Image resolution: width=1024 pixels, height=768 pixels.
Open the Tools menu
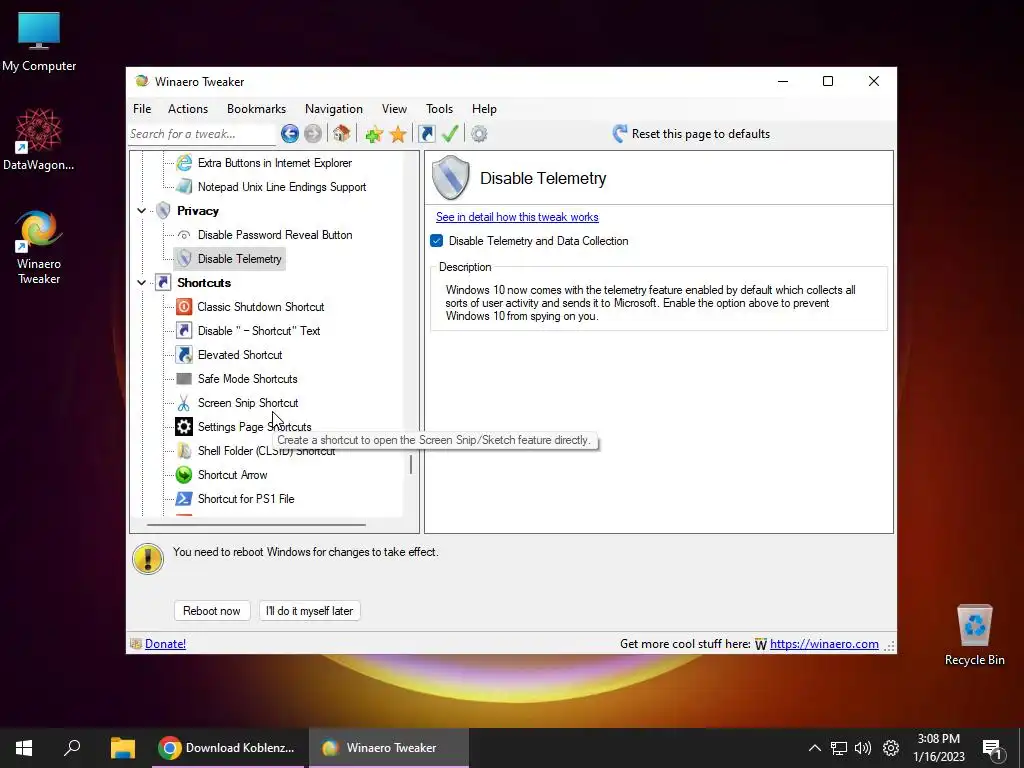pos(440,108)
